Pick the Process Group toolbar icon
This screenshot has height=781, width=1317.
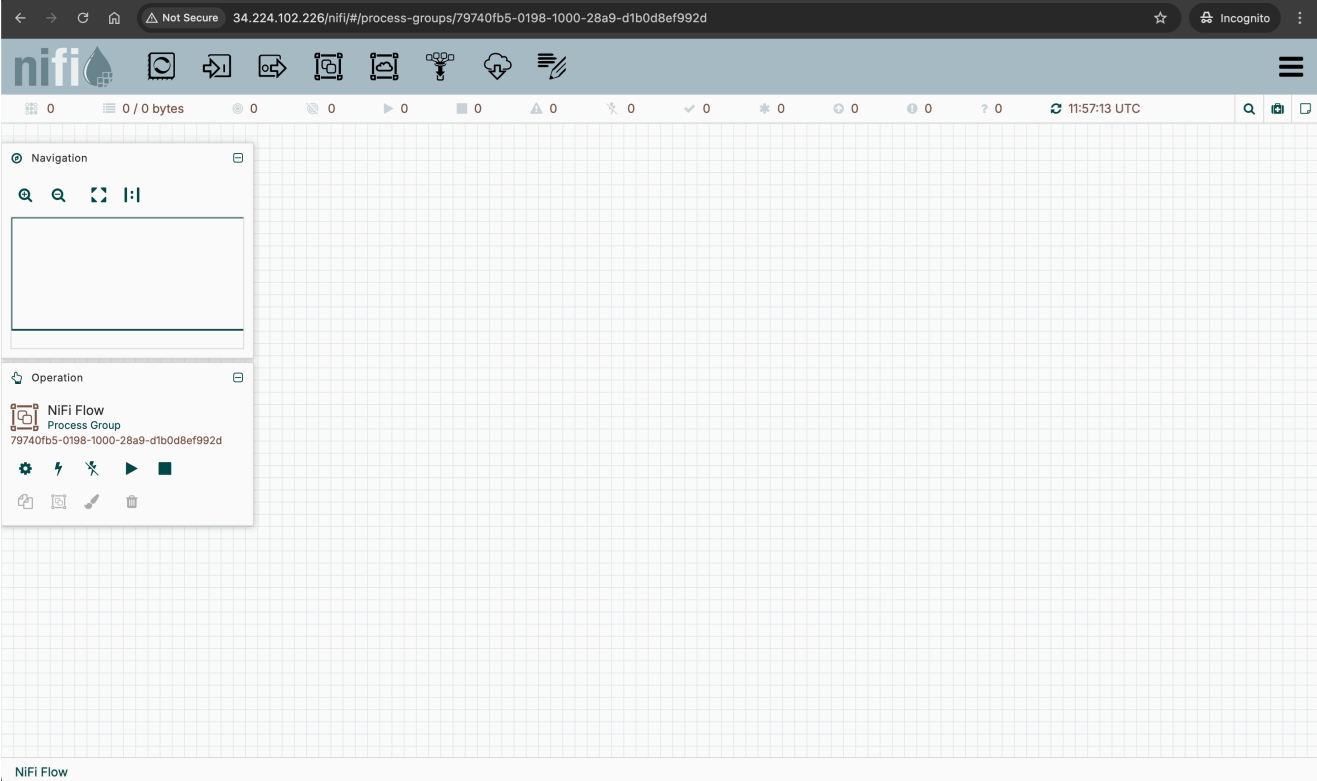click(x=328, y=66)
